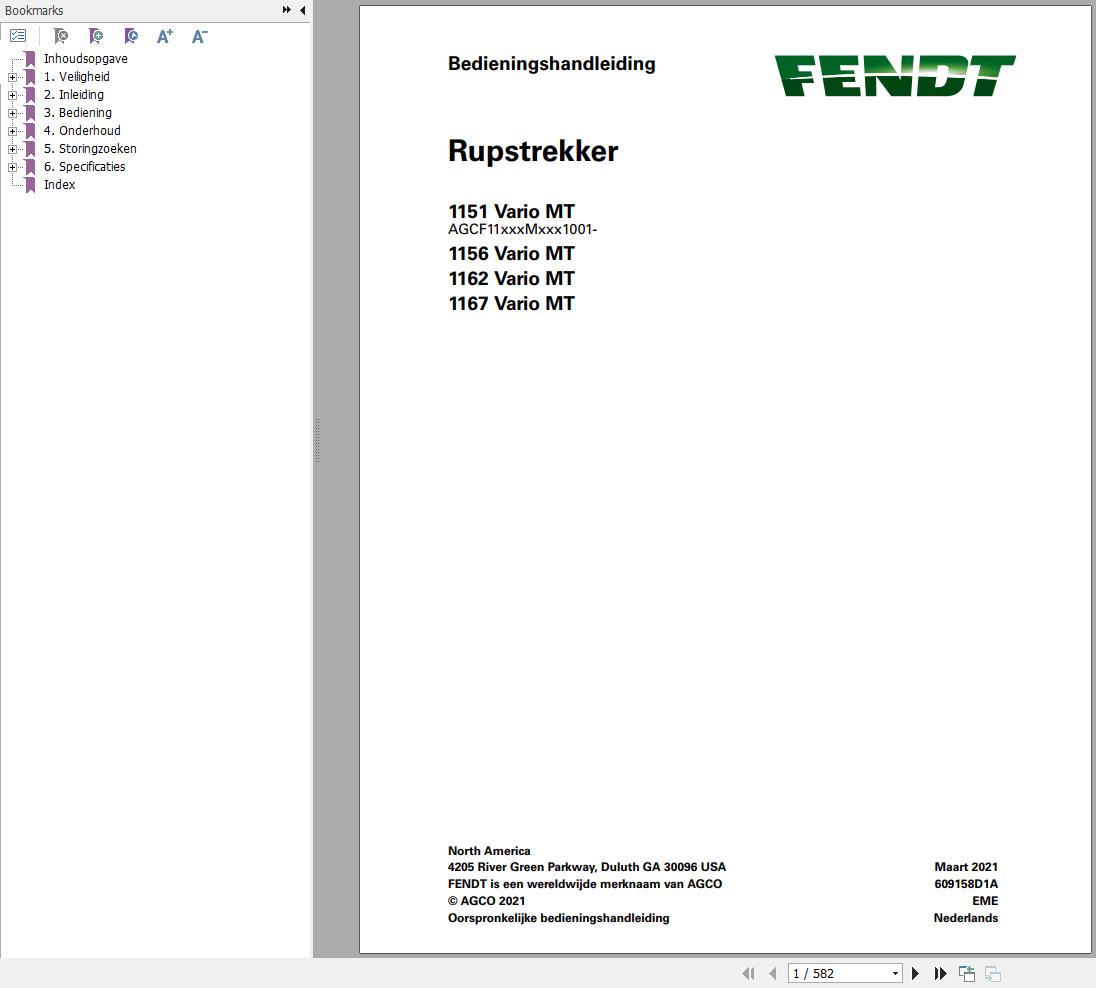
Task: Click the next view icon
Action: point(993,973)
